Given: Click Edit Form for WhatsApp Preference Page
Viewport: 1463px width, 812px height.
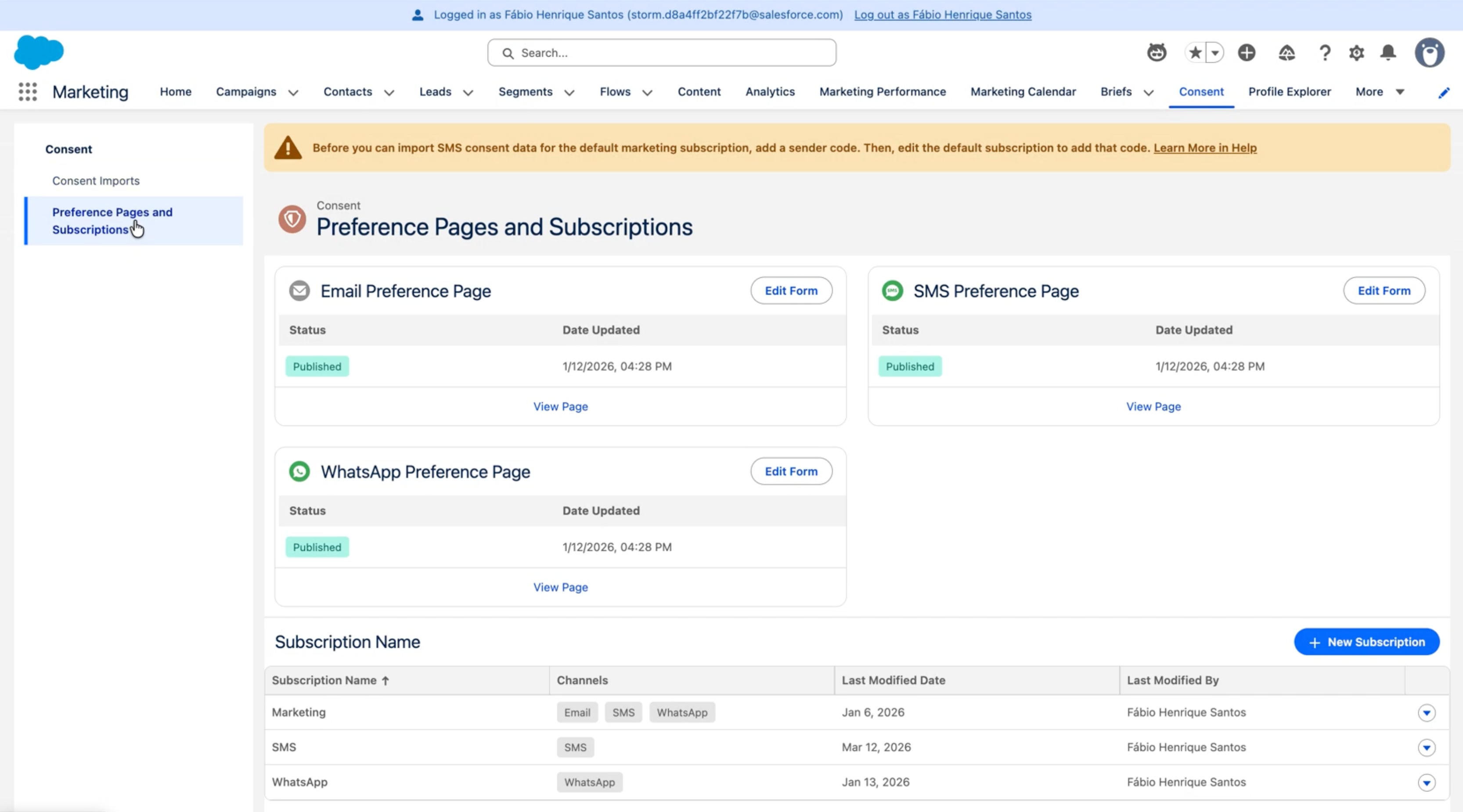Looking at the screenshot, I should 791,471.
